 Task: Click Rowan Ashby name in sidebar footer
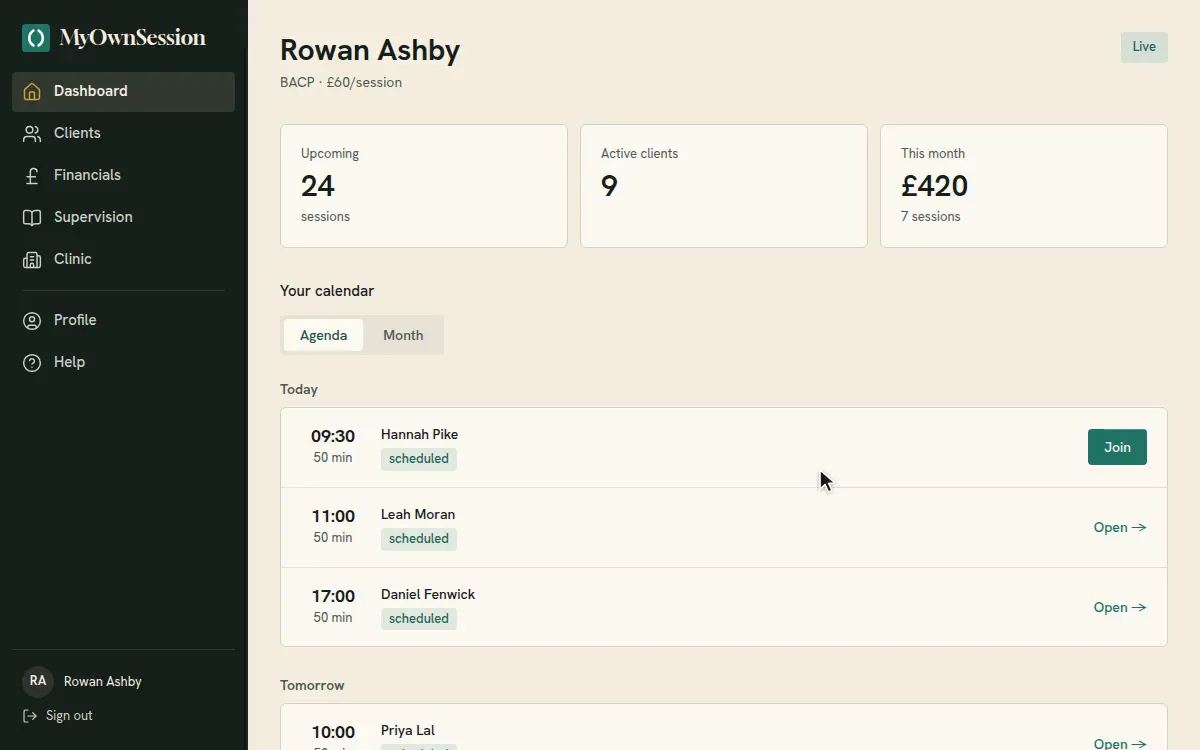click(x=103, y=681)
